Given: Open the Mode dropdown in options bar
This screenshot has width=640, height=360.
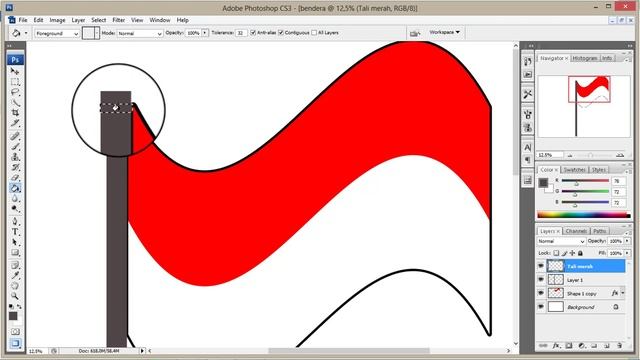Looking at the screenshot, I should click(140, 33).
